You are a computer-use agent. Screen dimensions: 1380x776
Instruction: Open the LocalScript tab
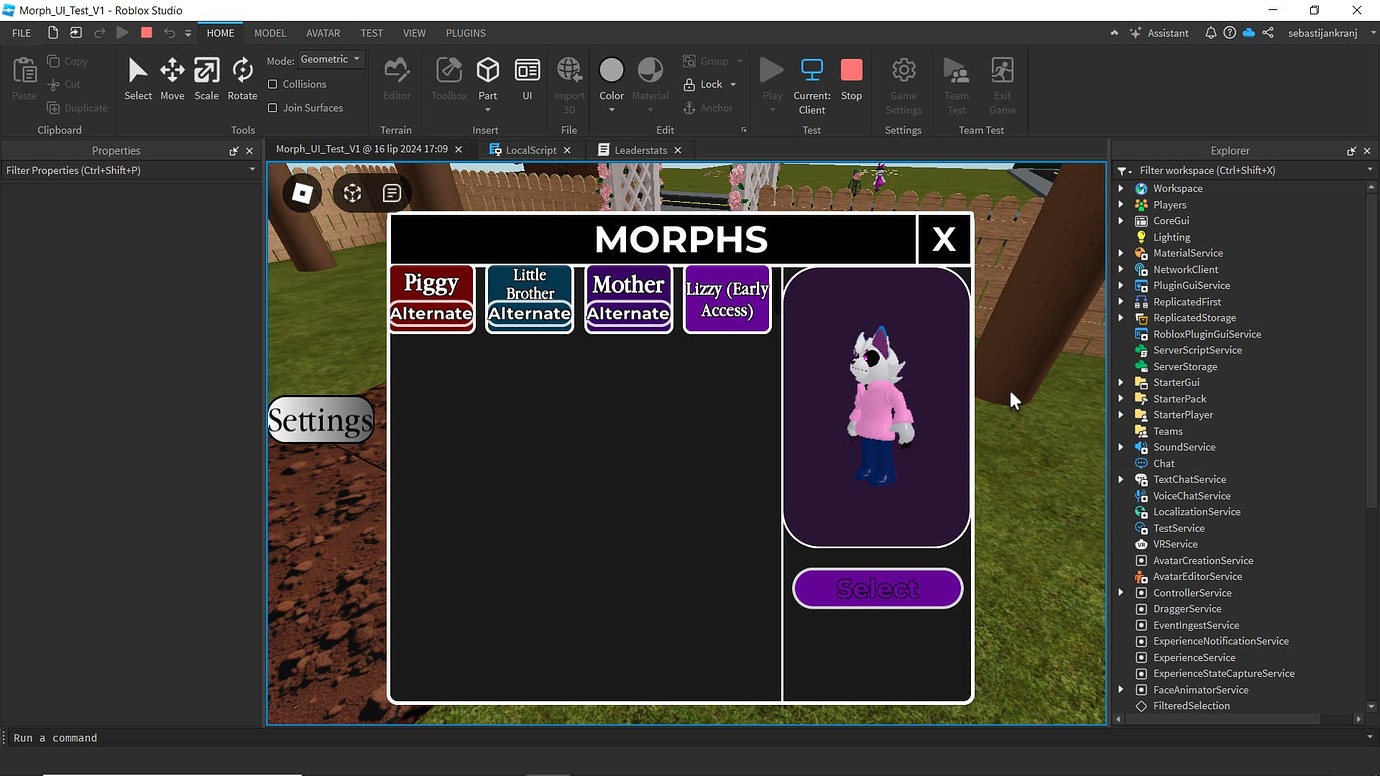point(530,149)
